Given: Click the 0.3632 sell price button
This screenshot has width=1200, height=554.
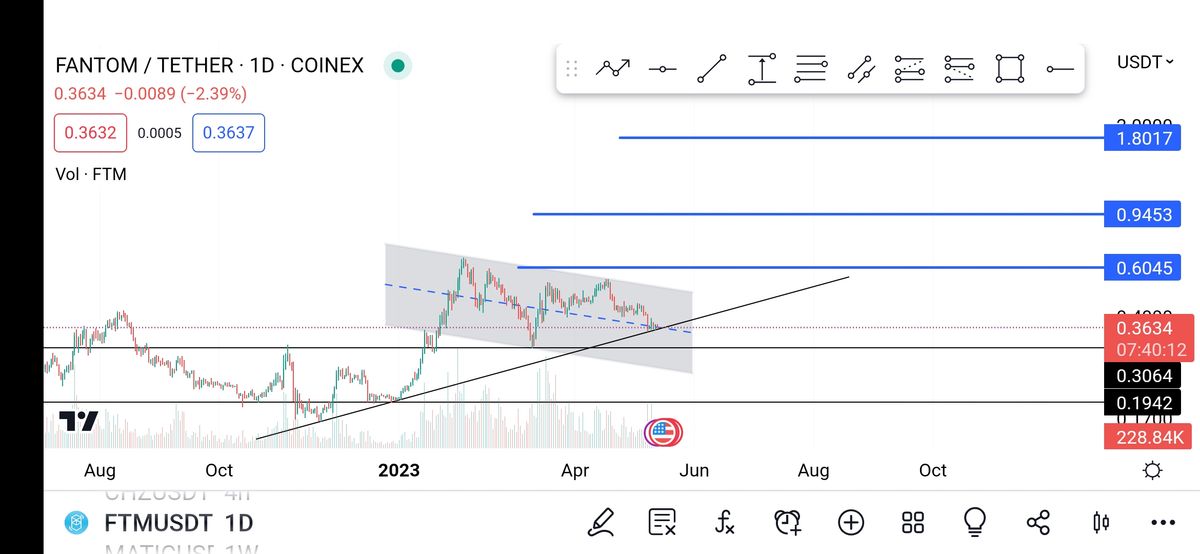Looking at the screenshot, I should click(90, 133).
